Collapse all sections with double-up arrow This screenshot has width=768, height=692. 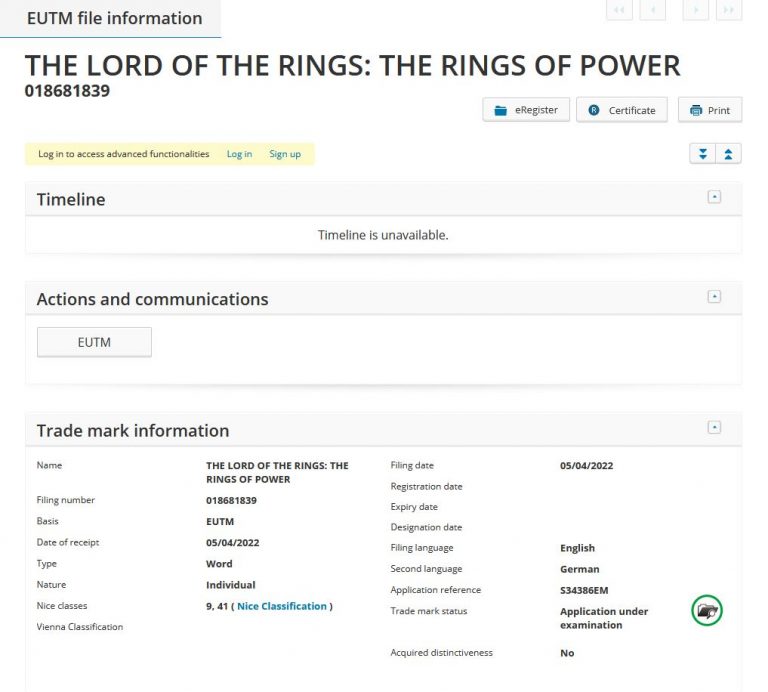tap(728, 154)
